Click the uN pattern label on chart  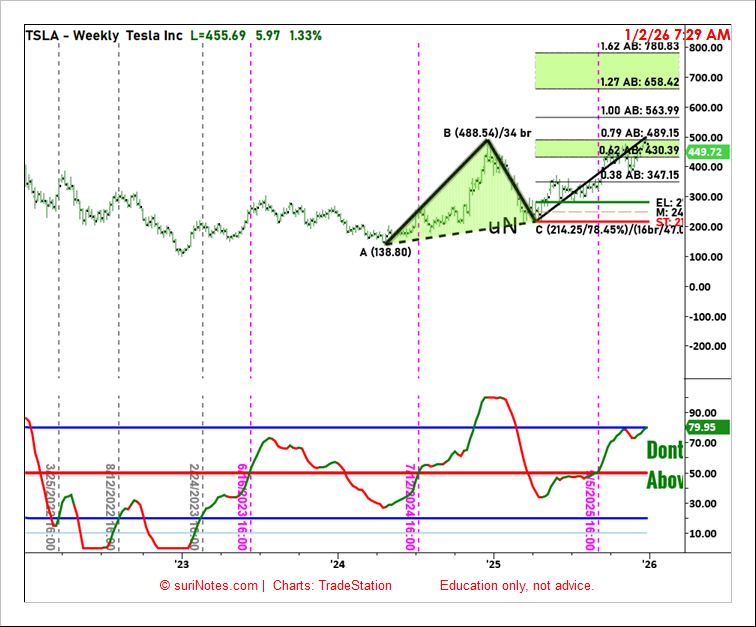502,227
